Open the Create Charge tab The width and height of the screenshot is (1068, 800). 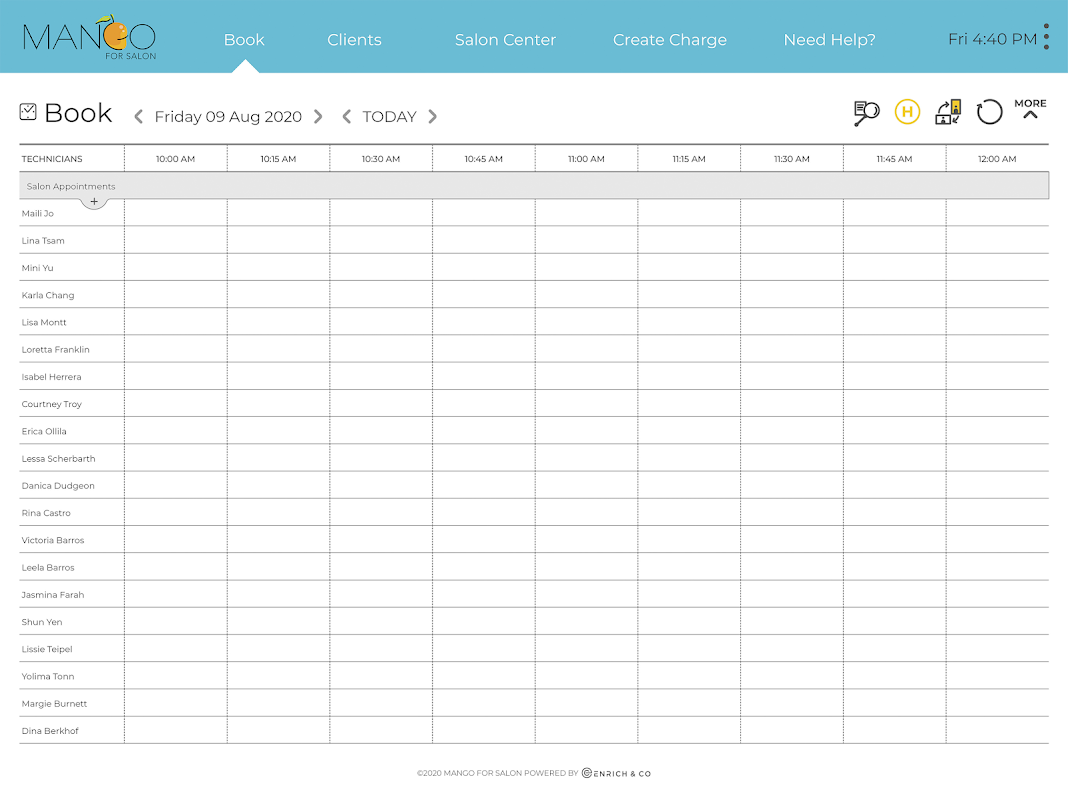tap(670, 39)
